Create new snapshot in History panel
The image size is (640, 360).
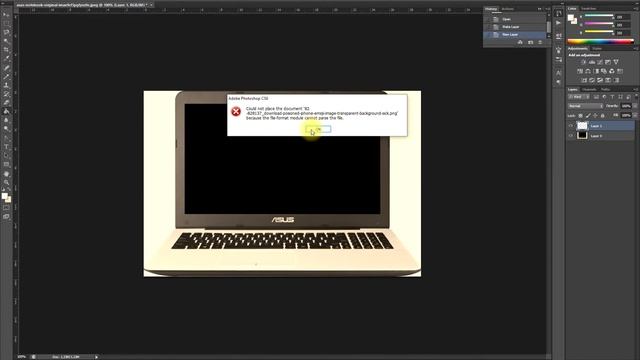click(x=530, y=42)
